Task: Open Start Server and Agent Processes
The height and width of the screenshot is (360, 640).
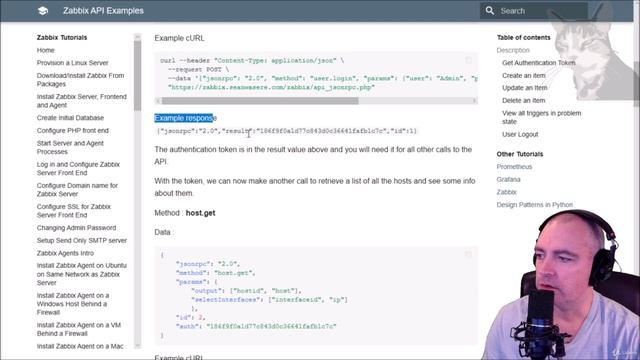Action: tap(70, 147)
